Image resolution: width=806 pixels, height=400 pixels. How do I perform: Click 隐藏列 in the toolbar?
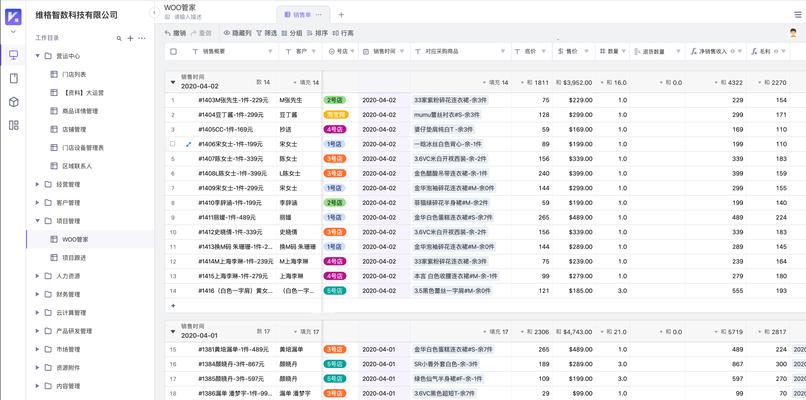(237, 33)
